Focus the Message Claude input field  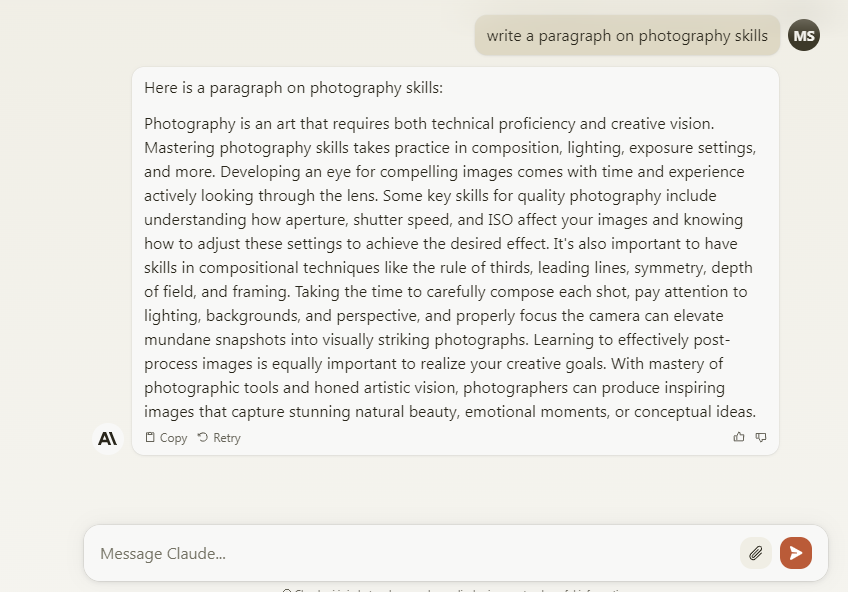400,553
